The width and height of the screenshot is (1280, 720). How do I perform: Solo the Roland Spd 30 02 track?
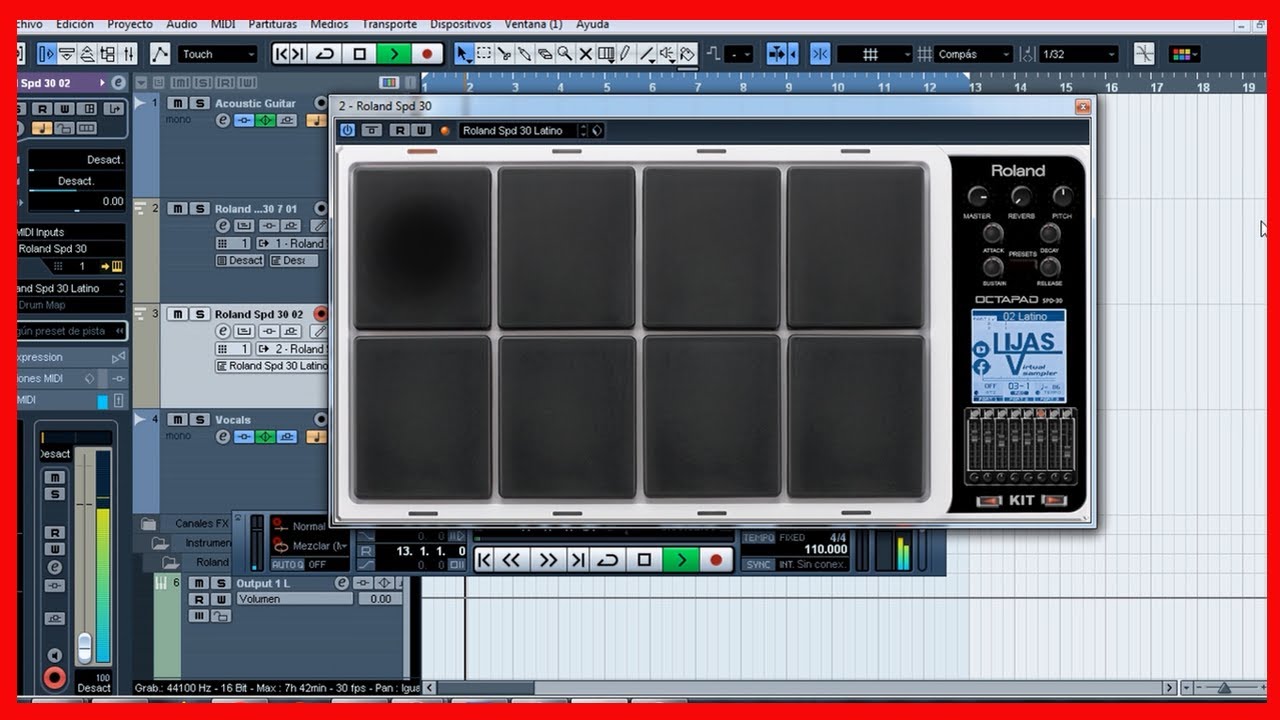click(x=200, y=314)
